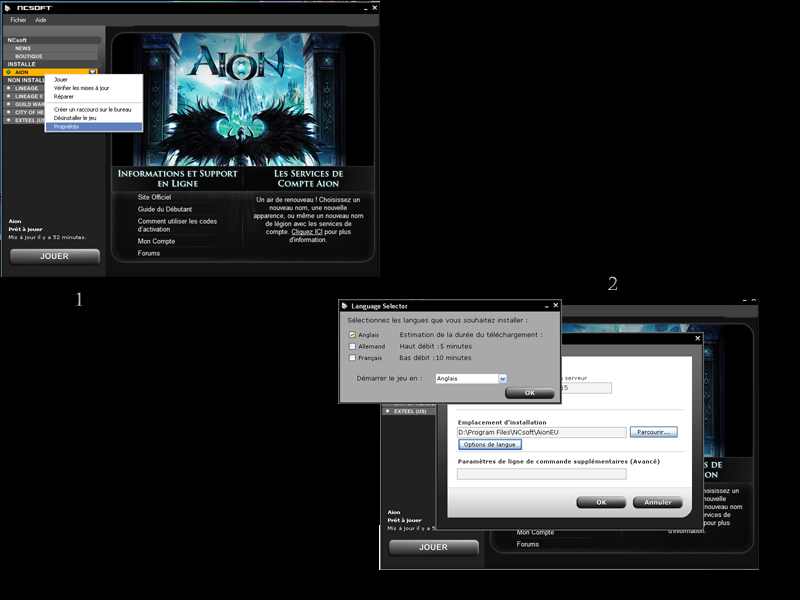
Task: Open Mon Compte beside the Cliquez ICI text
Action: (x=156, y=241)
